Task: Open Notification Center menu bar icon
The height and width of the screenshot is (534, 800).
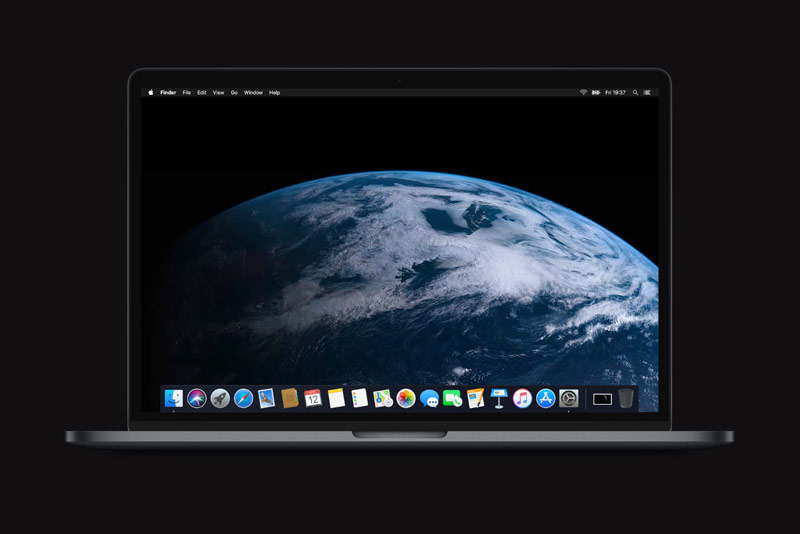Action: pos(647,92)
